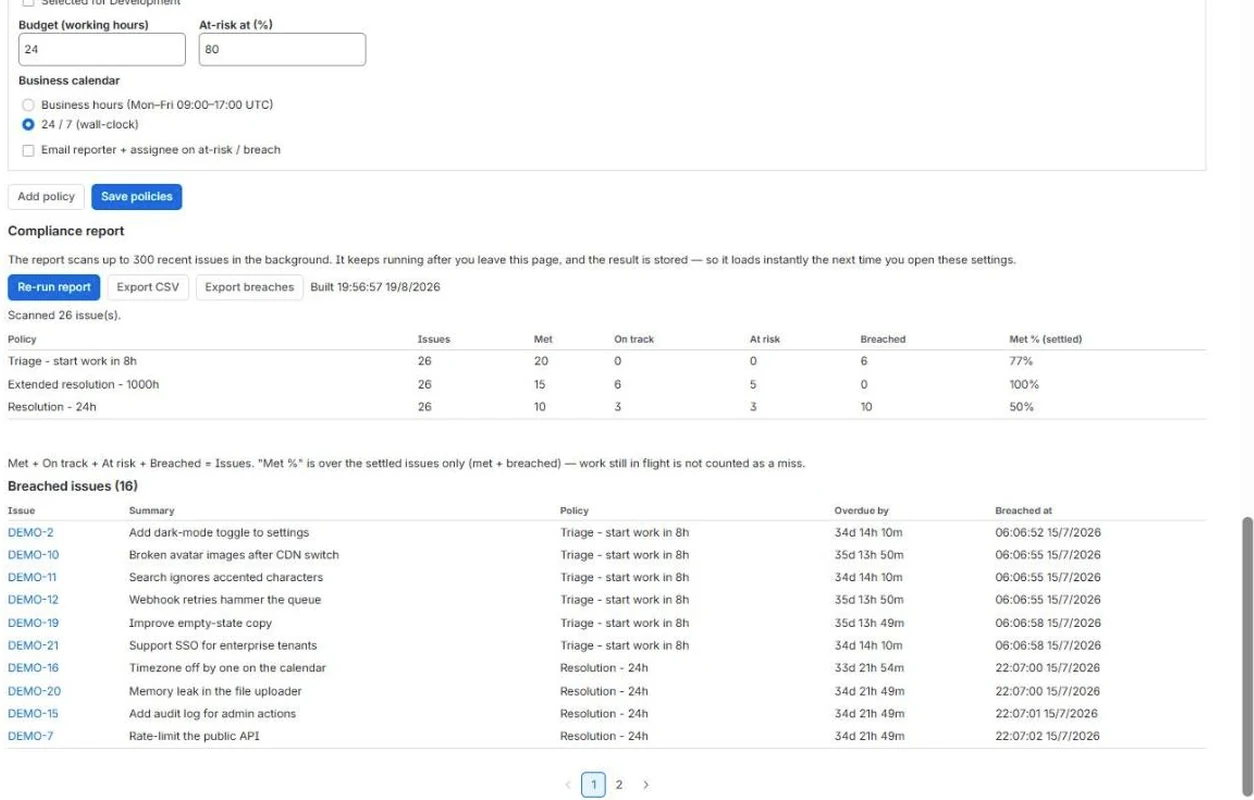Viewport: 1254px width, 800px height.
Task: Click 'Compliance report' heading
Action: point(66,231)
